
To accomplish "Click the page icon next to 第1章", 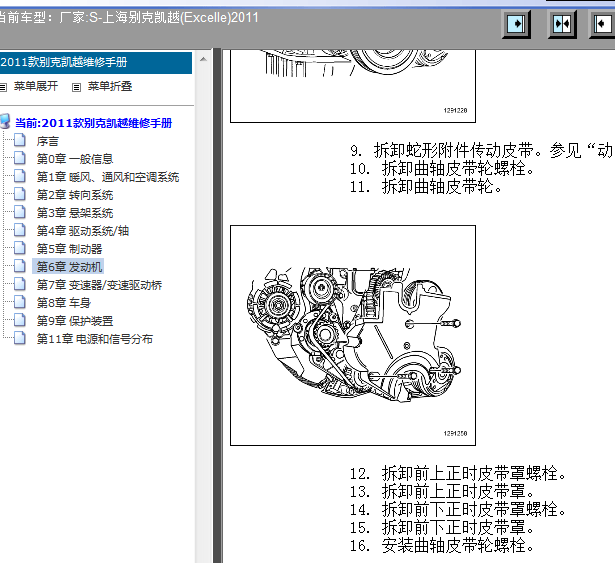I will [20, 176].
